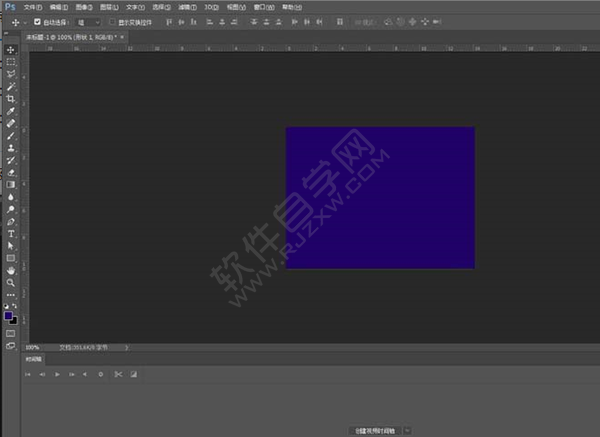Click the 100% zoom level field in status bar
This screenshot has height=437, width=600.
32,347
